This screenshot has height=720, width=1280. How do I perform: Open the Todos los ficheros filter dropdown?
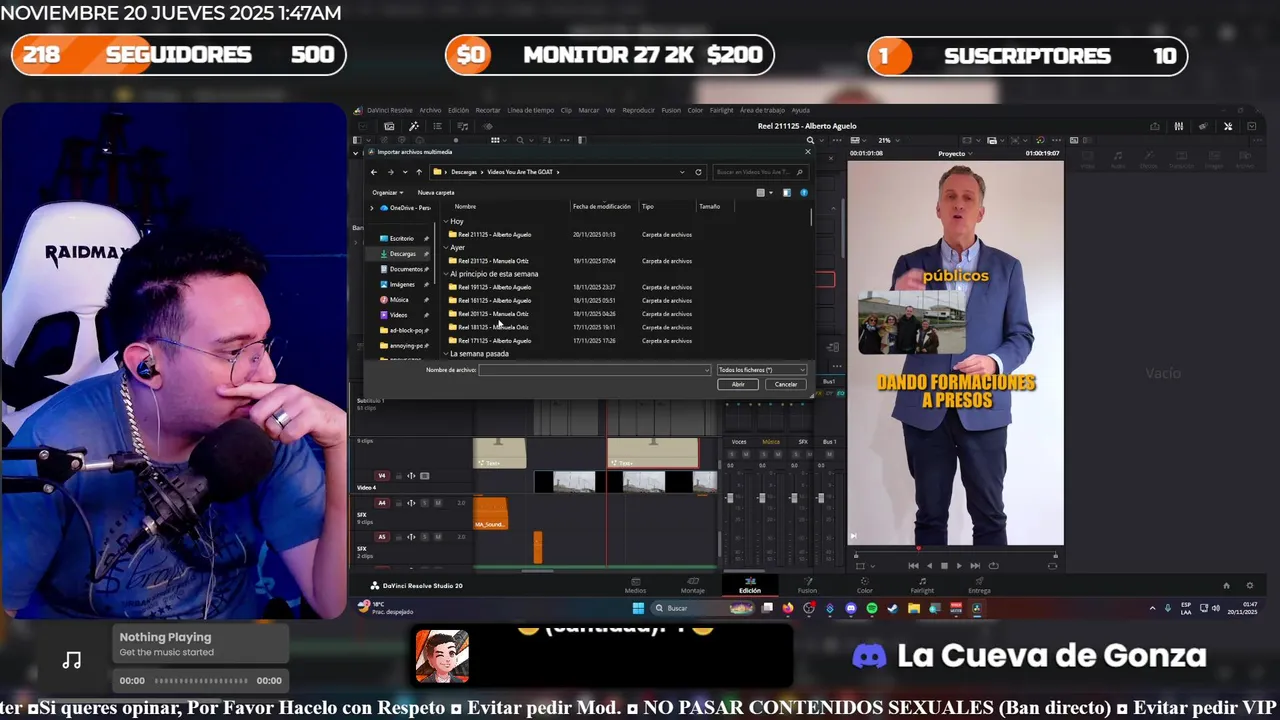tap(761, 370)
